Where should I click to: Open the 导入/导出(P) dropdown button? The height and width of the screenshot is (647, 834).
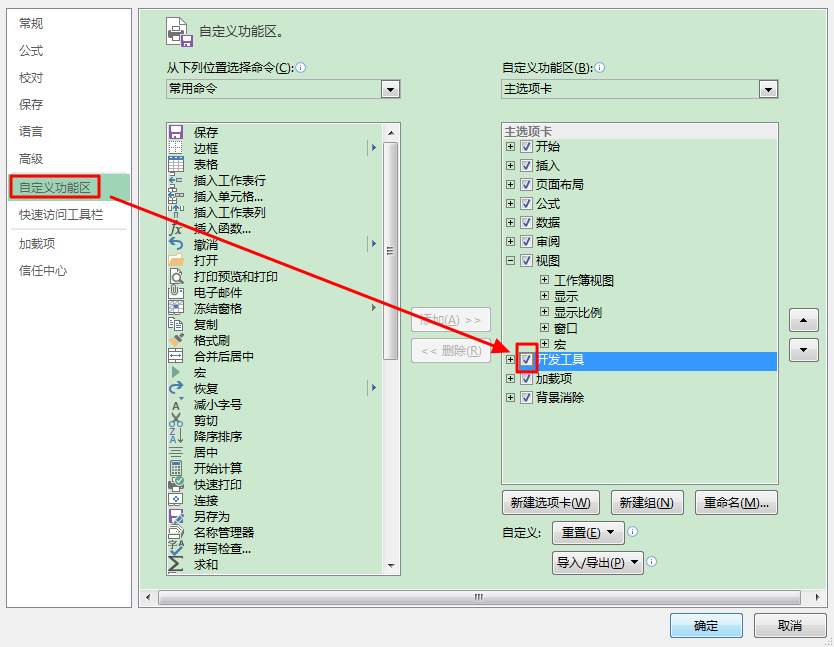point(597,562)
